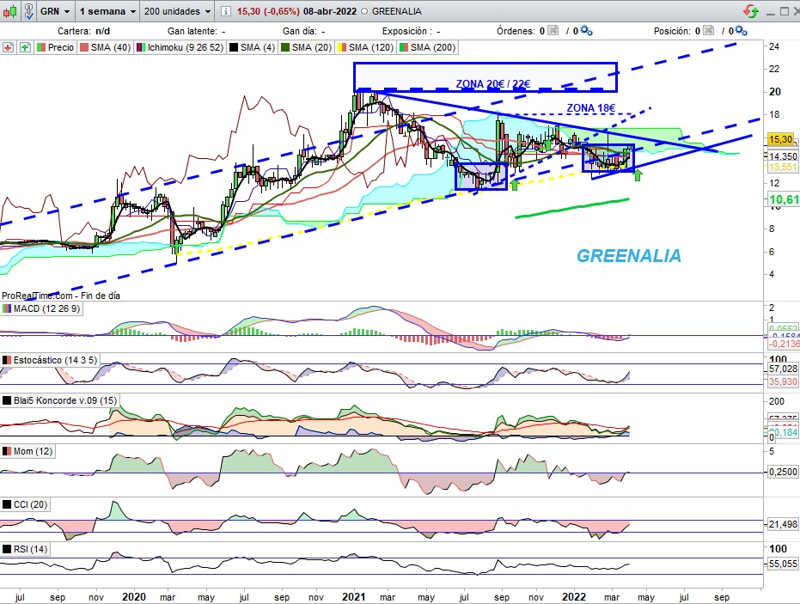Click the 'ProRealTime.com - Fin de día' text
Viewport: 800px width, 604px height.
click(x=61, y=296)
